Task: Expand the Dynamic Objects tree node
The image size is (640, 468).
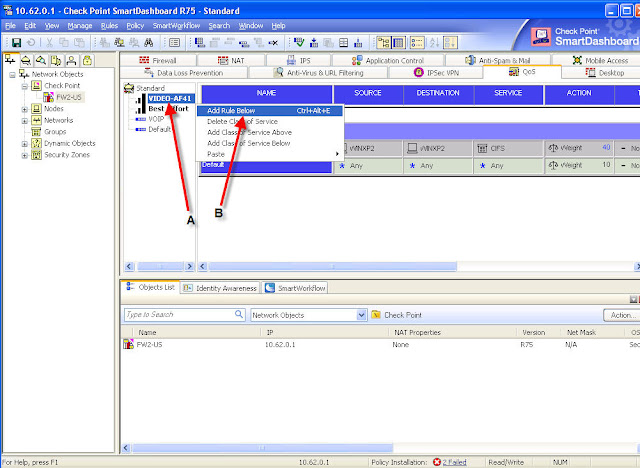Action: click(x=24, y=144)
